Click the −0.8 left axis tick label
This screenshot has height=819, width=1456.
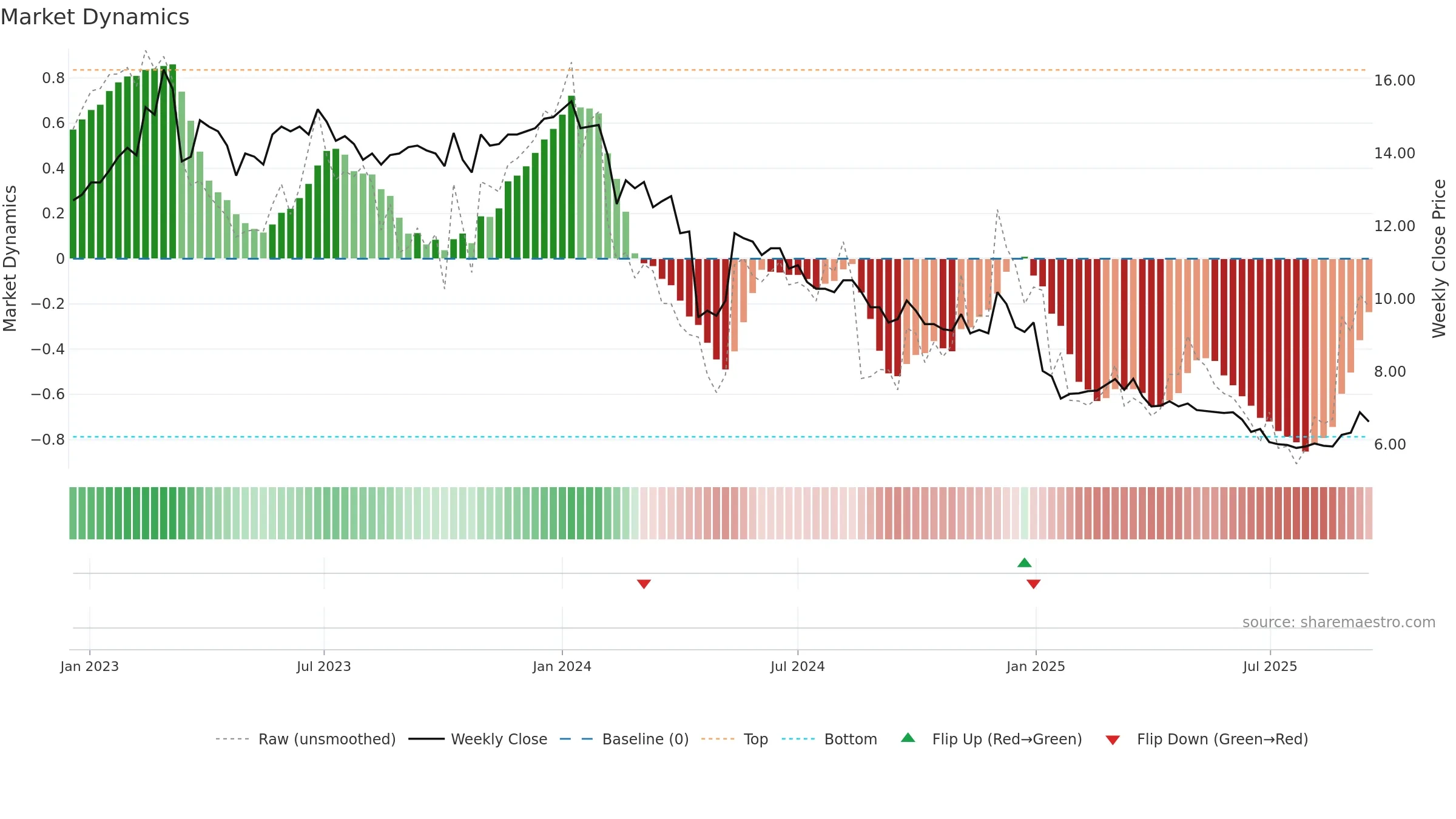[x=48, y=439]
